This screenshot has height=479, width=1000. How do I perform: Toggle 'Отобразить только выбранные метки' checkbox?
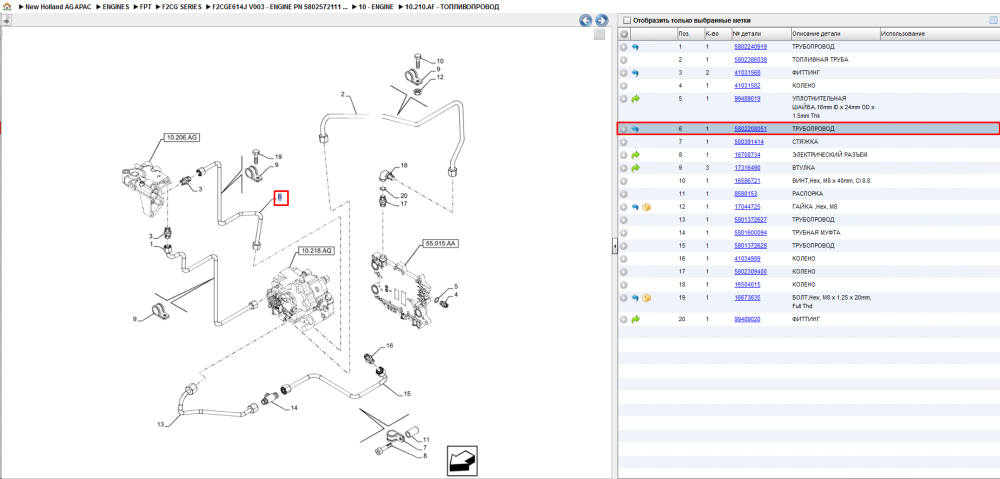coord(626,20)
